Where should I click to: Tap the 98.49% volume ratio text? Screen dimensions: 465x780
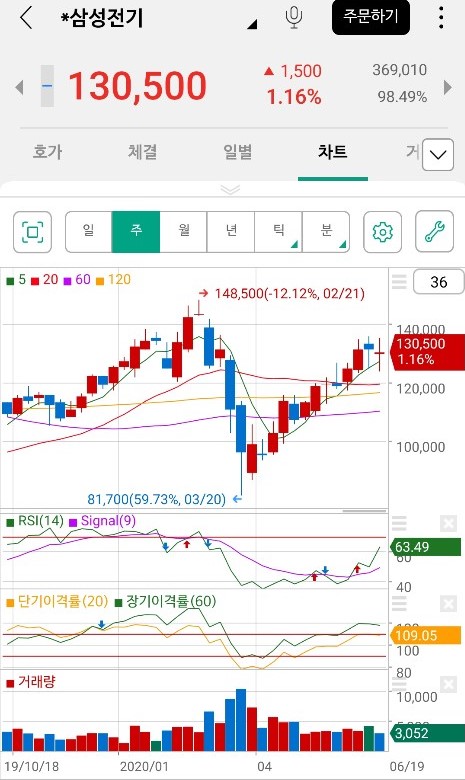[402, 97]
